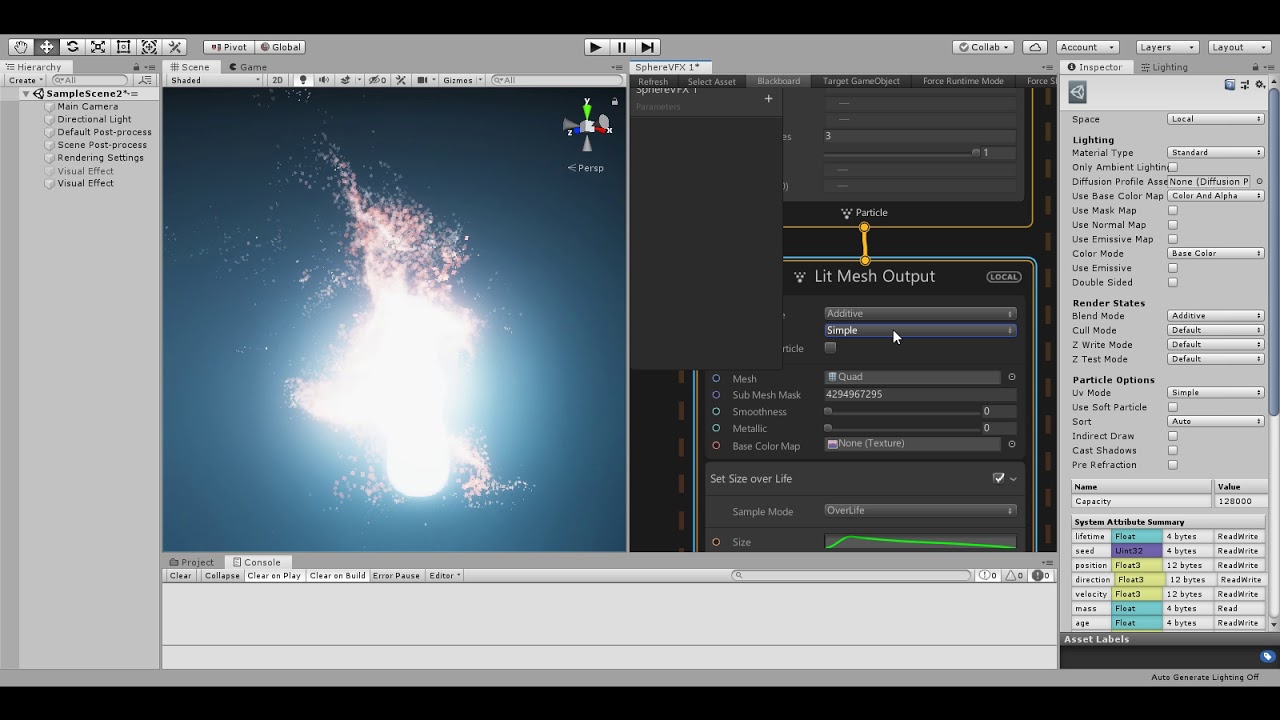Viewport: 1280px width, 720px height.
Task: Click the Step frame button
Action: tap(647, 47)
